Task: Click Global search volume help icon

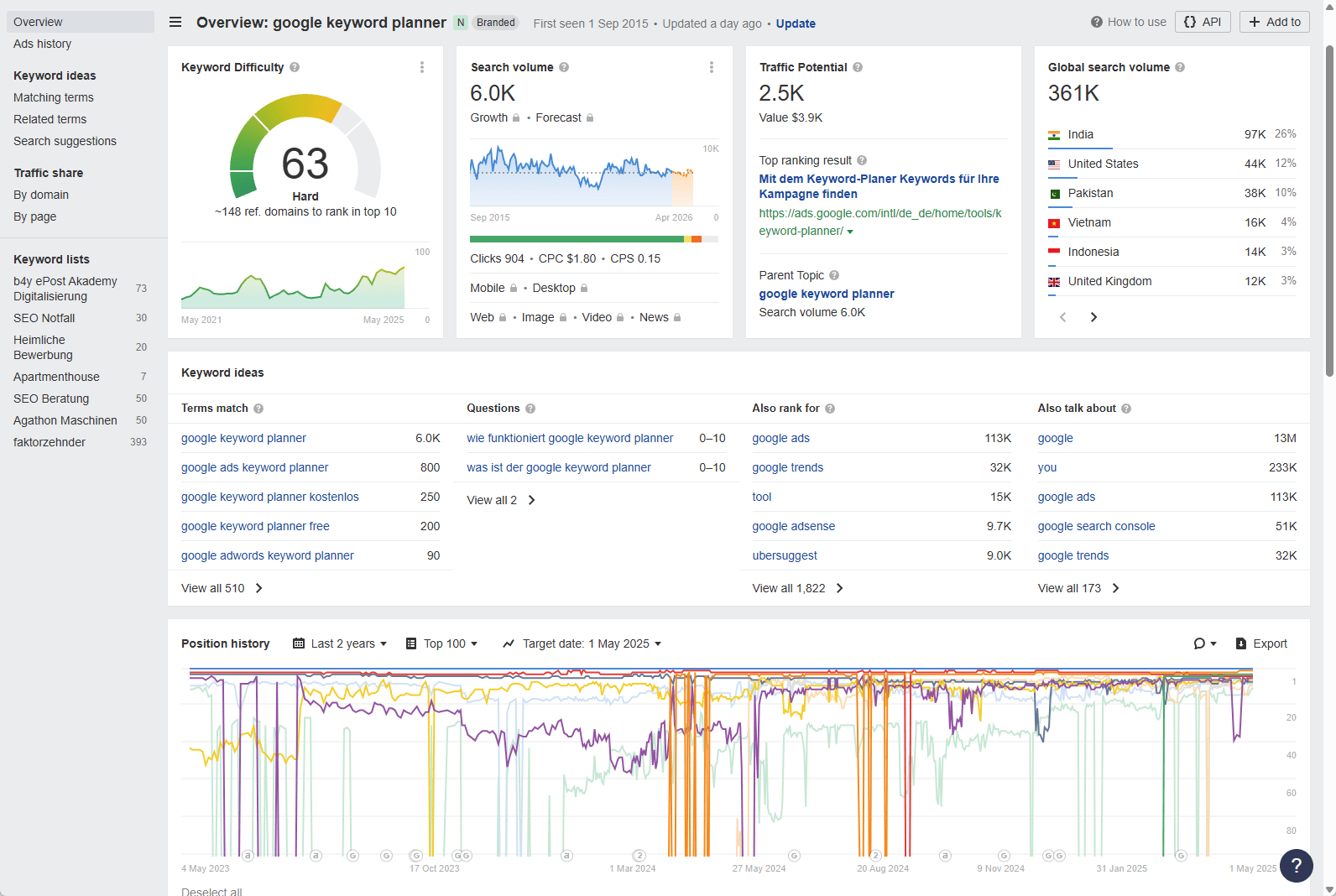Action: tap(1180, 67)
